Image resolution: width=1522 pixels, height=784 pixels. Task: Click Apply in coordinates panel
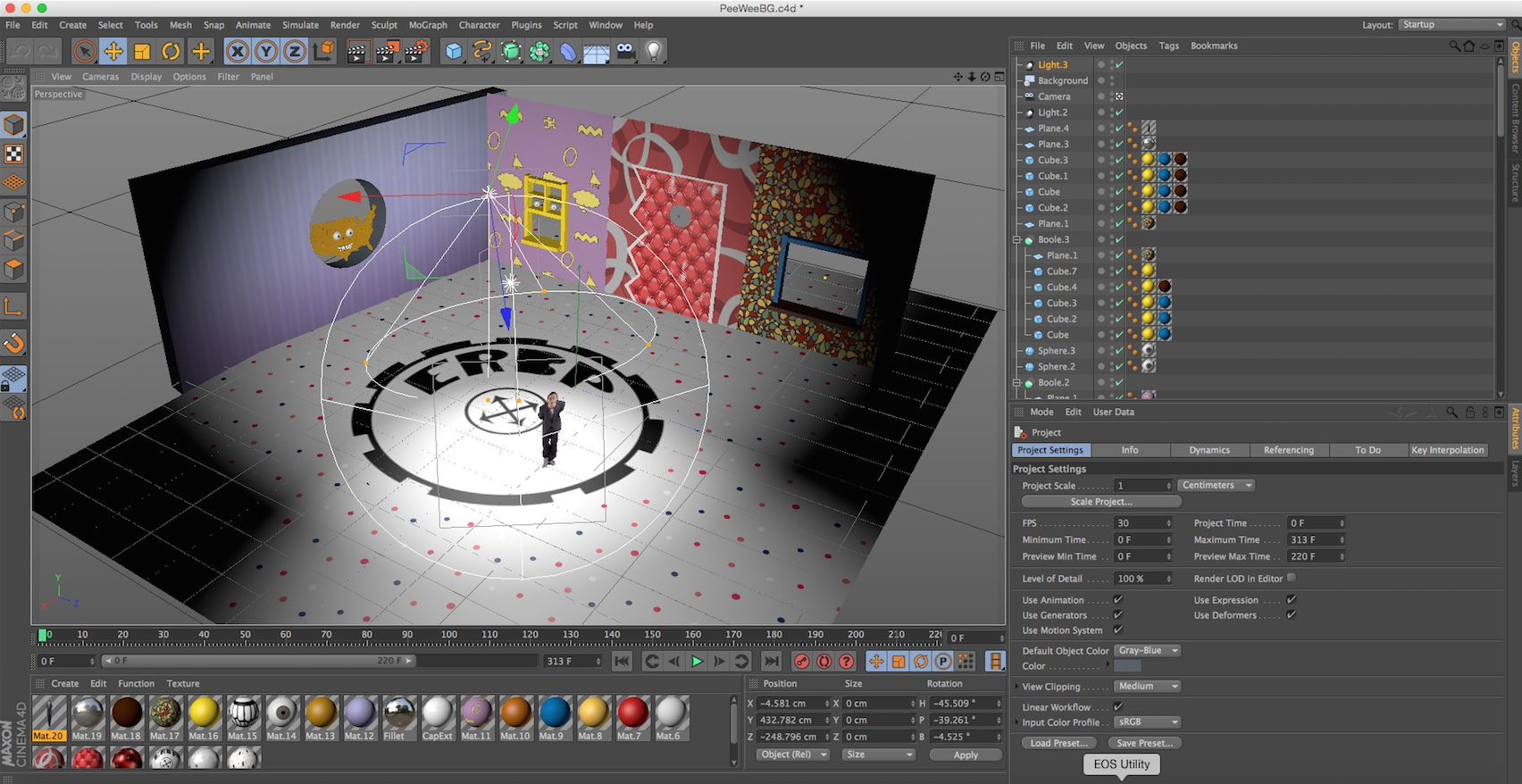click(x=966, y=755)
